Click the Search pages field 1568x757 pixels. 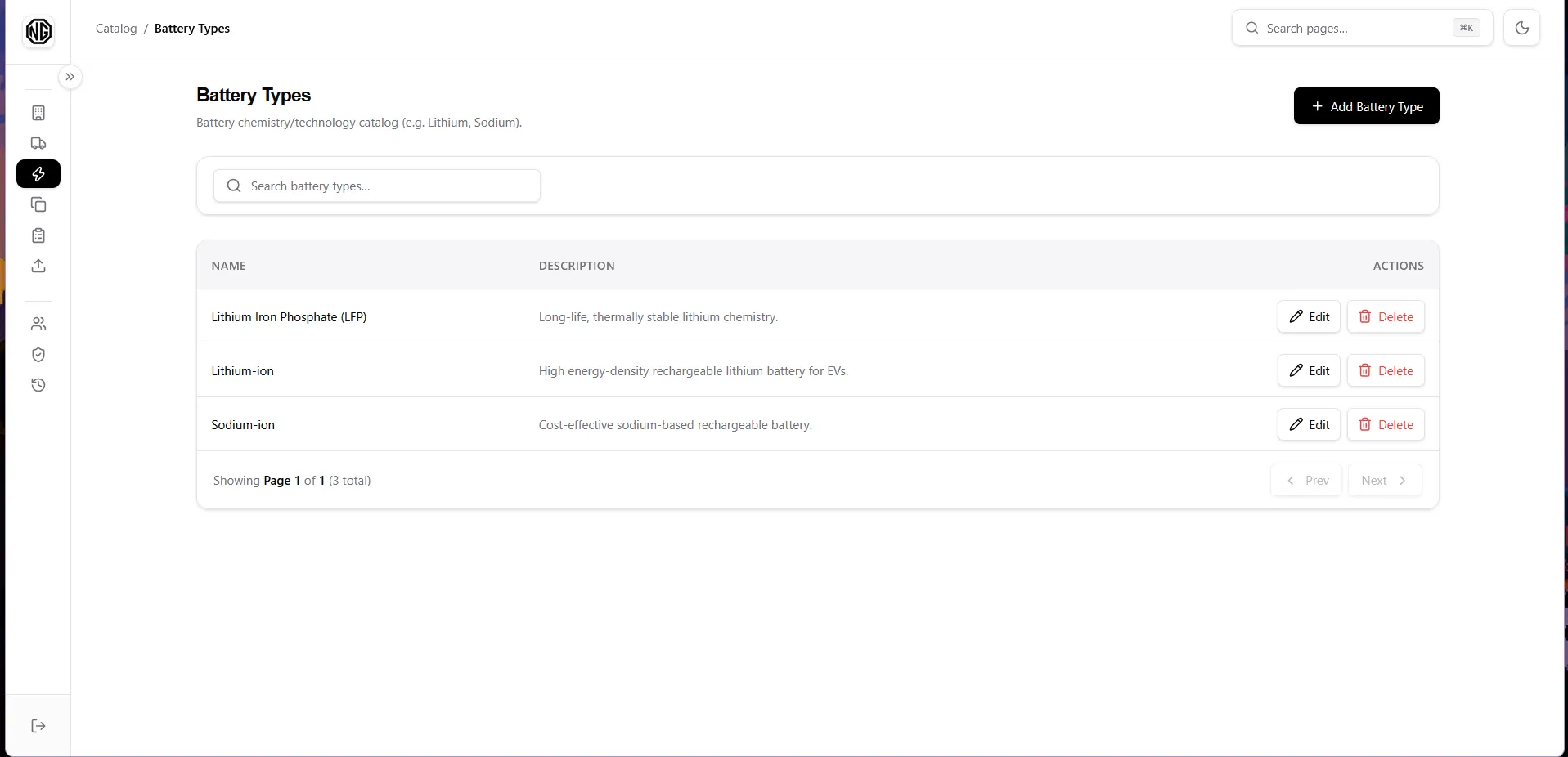point(1363,28)
